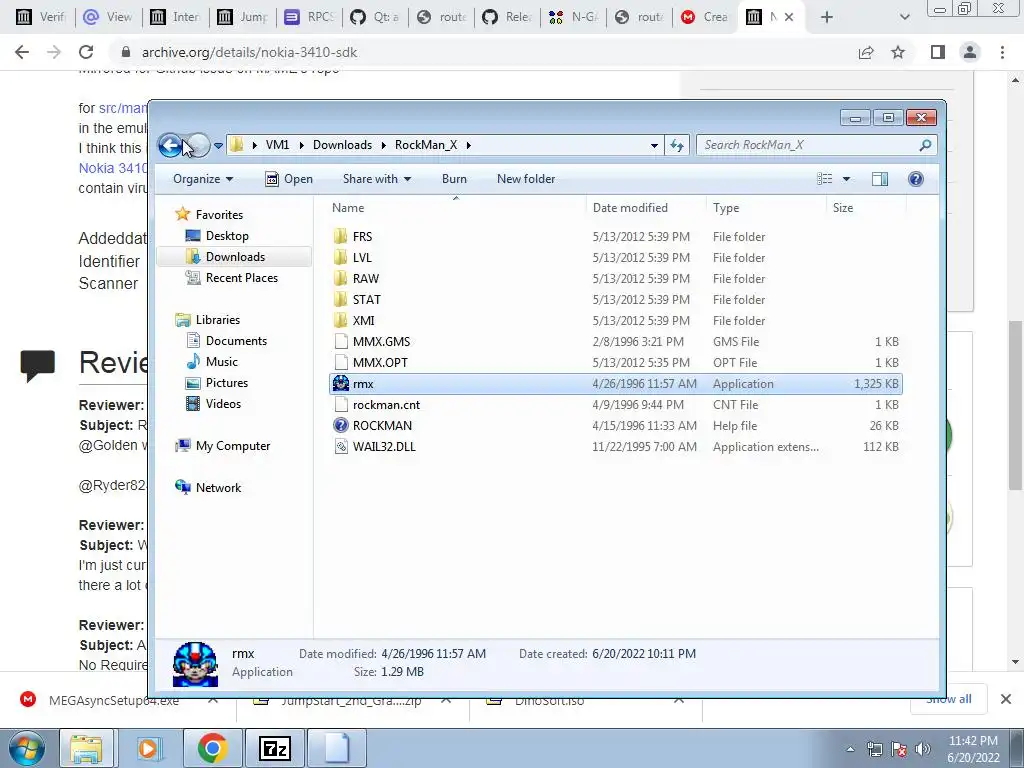1024x768 pixels.
Task: Click Chrome's reload page button
Action: click(86, 52)
